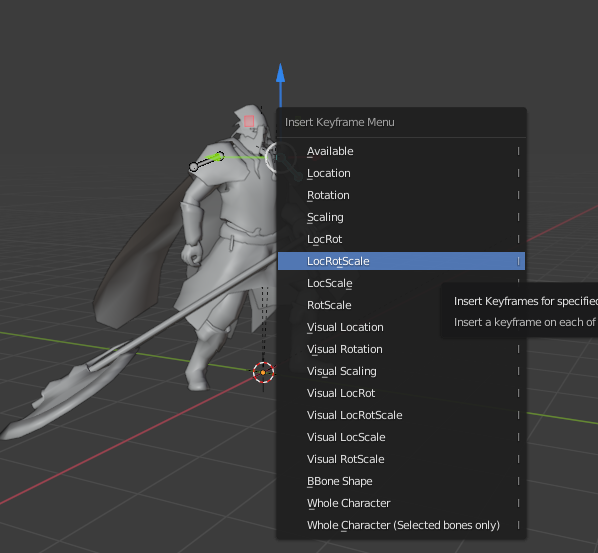This screenshot has height=553, width=598.
Task: Choose the Location keying set
Action: (x=401, y=173)
